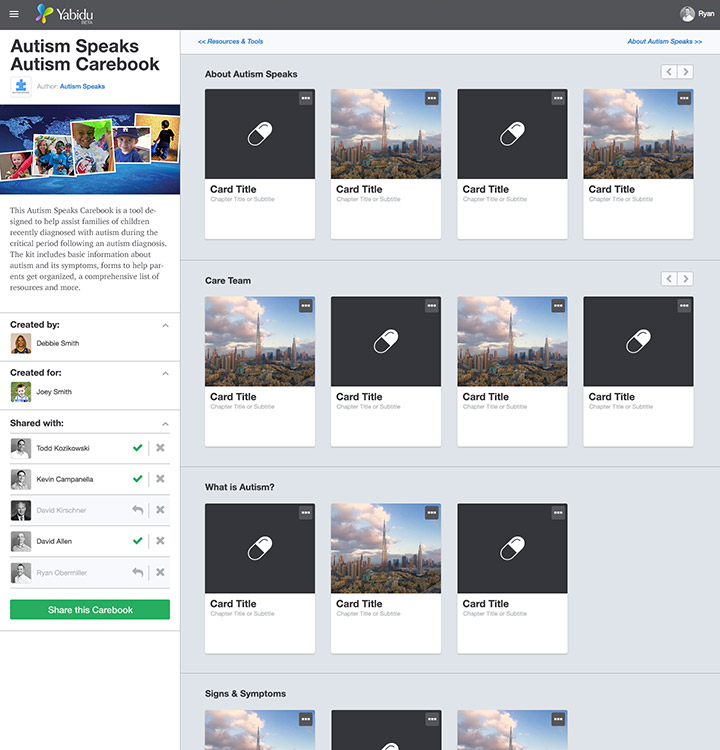This screenshot has height=750, width=720.
Task: Collapse the Created for section
Action: tap(166, 374)
